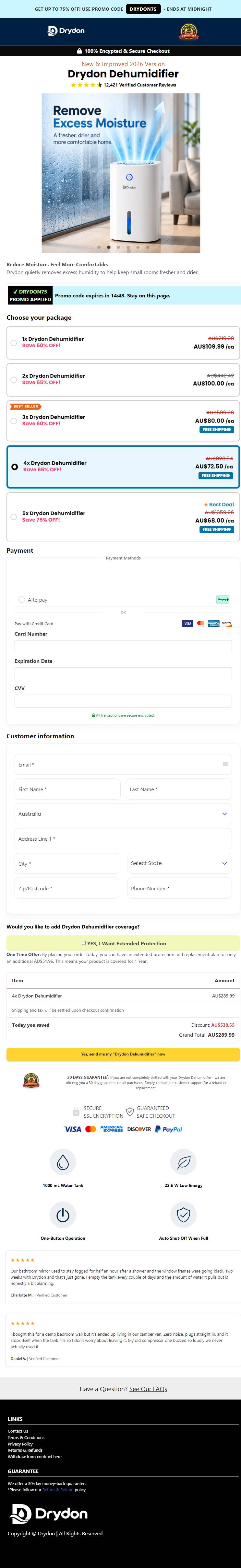This screenshot has height=1568, width=241.
Task: Click the large Discover logo
Action: coord(139,1129)
